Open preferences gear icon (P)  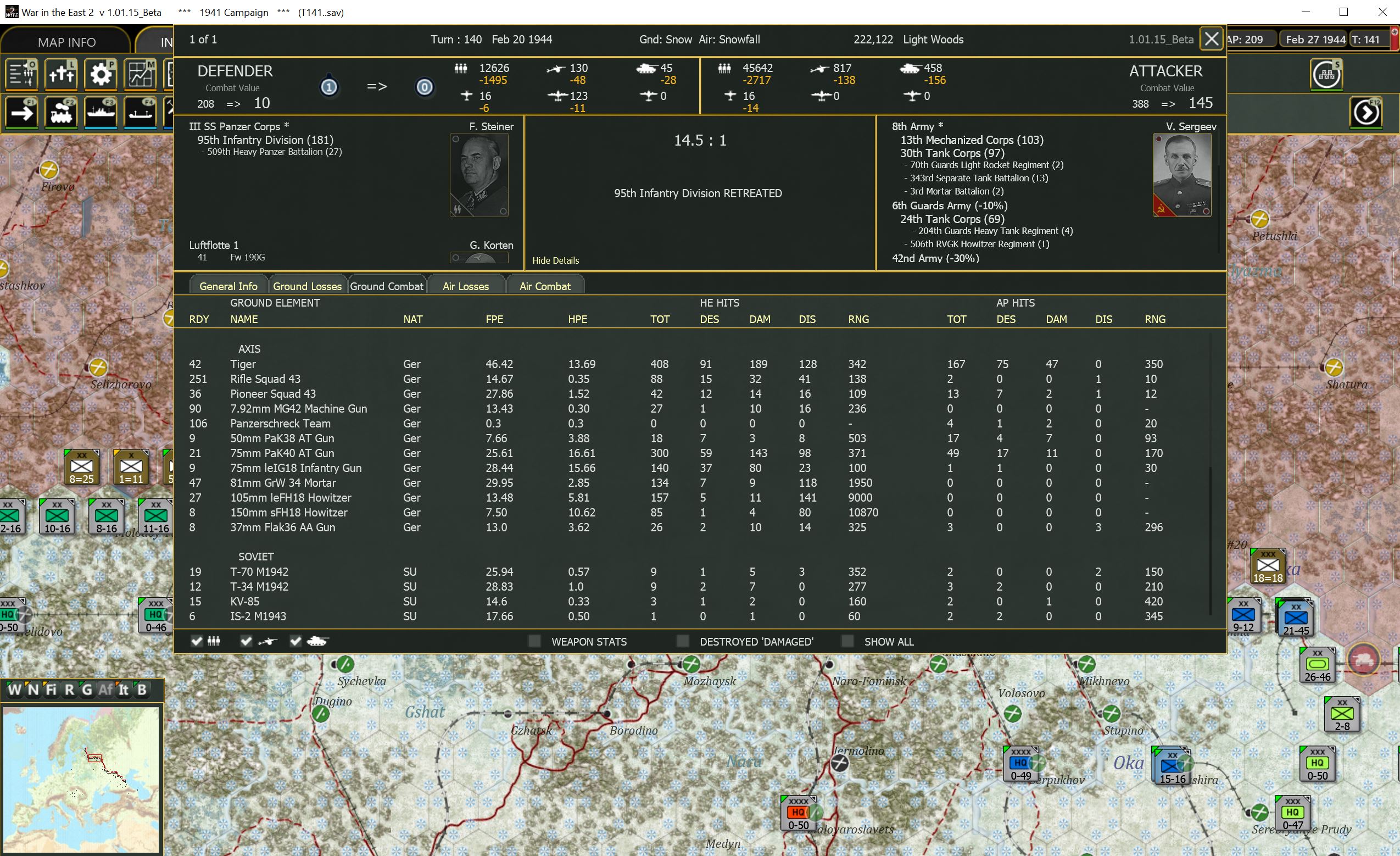101,75
